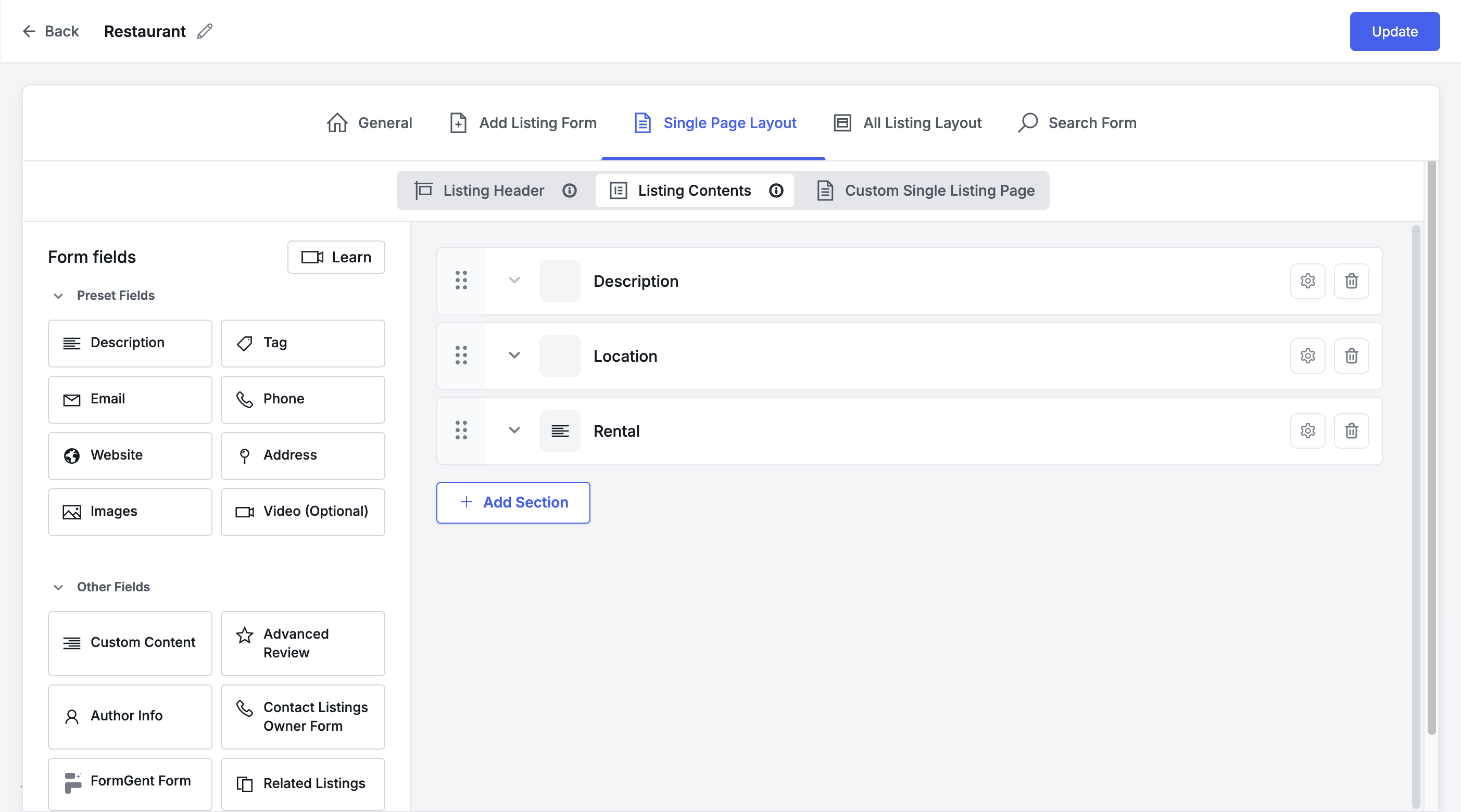Click the pencil icon beside Restaurant title
The height and width of the screenshot is (812, 1461).
pos(204,31)
